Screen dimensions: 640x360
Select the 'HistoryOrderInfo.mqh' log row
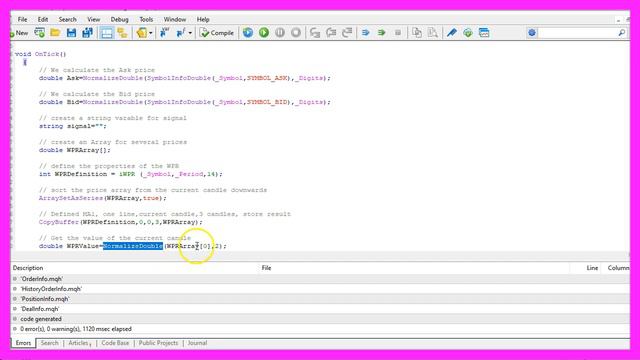pyautogui.click(x=320, y=289)
